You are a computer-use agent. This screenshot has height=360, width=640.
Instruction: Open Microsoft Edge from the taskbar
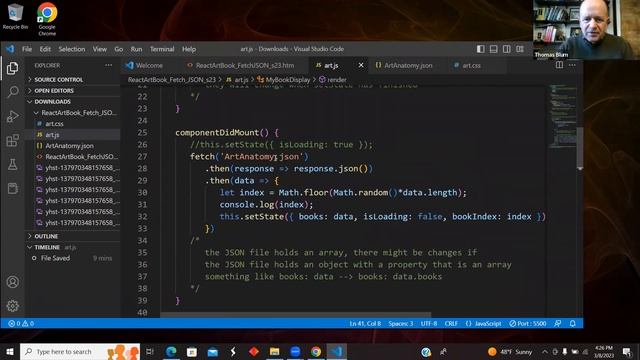pyautogui.click(x=171, y=351)
